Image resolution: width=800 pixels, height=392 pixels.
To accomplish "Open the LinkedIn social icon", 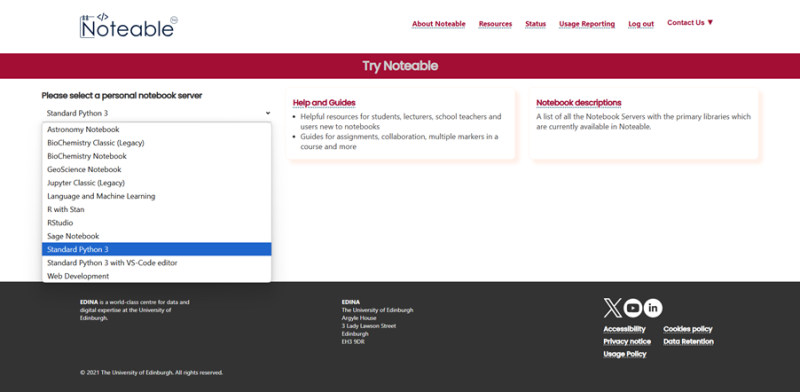I will click(x=653, y=308).
